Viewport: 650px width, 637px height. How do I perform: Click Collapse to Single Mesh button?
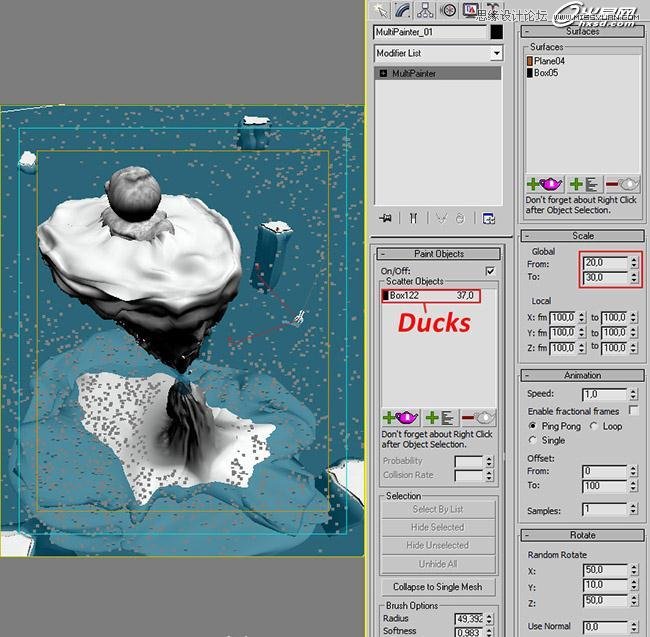(x=437, y=587)
